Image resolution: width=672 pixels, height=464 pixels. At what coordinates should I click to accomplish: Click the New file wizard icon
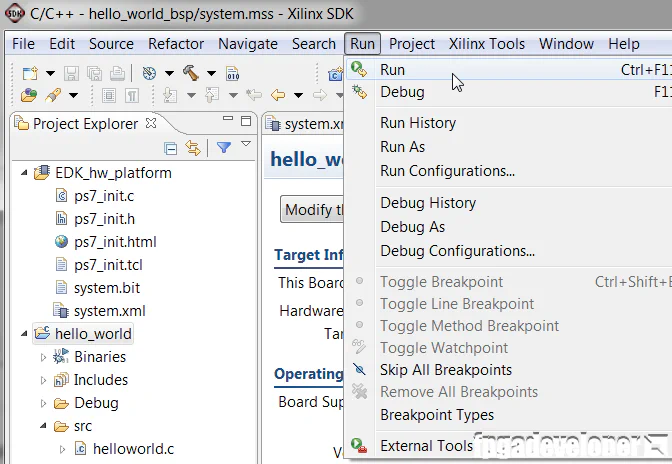[29, 73]
